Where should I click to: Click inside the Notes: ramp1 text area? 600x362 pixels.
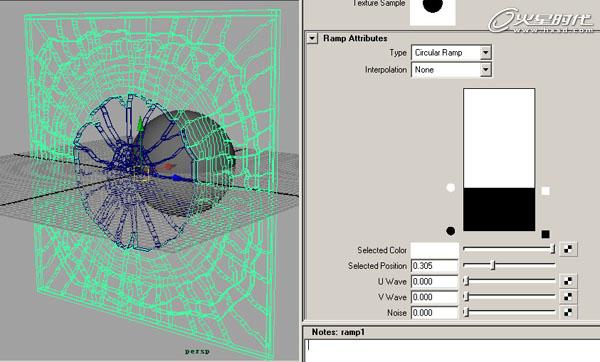pyautogui.click(x=453, y=350)
